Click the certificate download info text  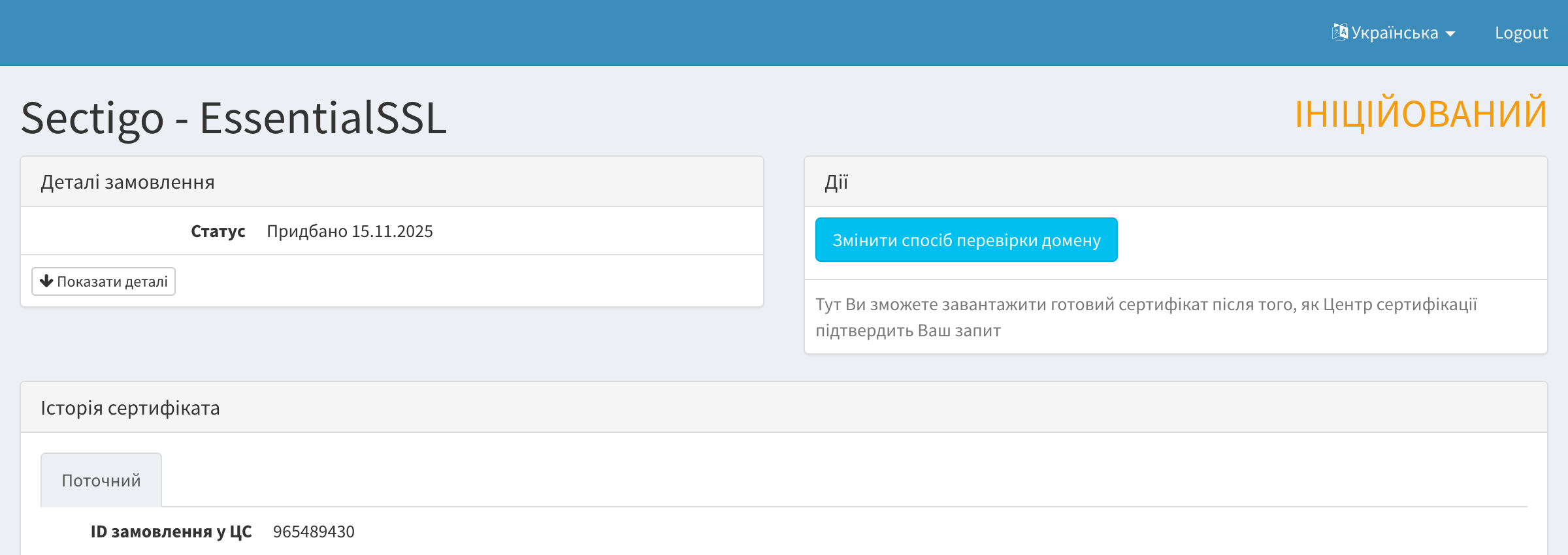tap(1146, 317)
